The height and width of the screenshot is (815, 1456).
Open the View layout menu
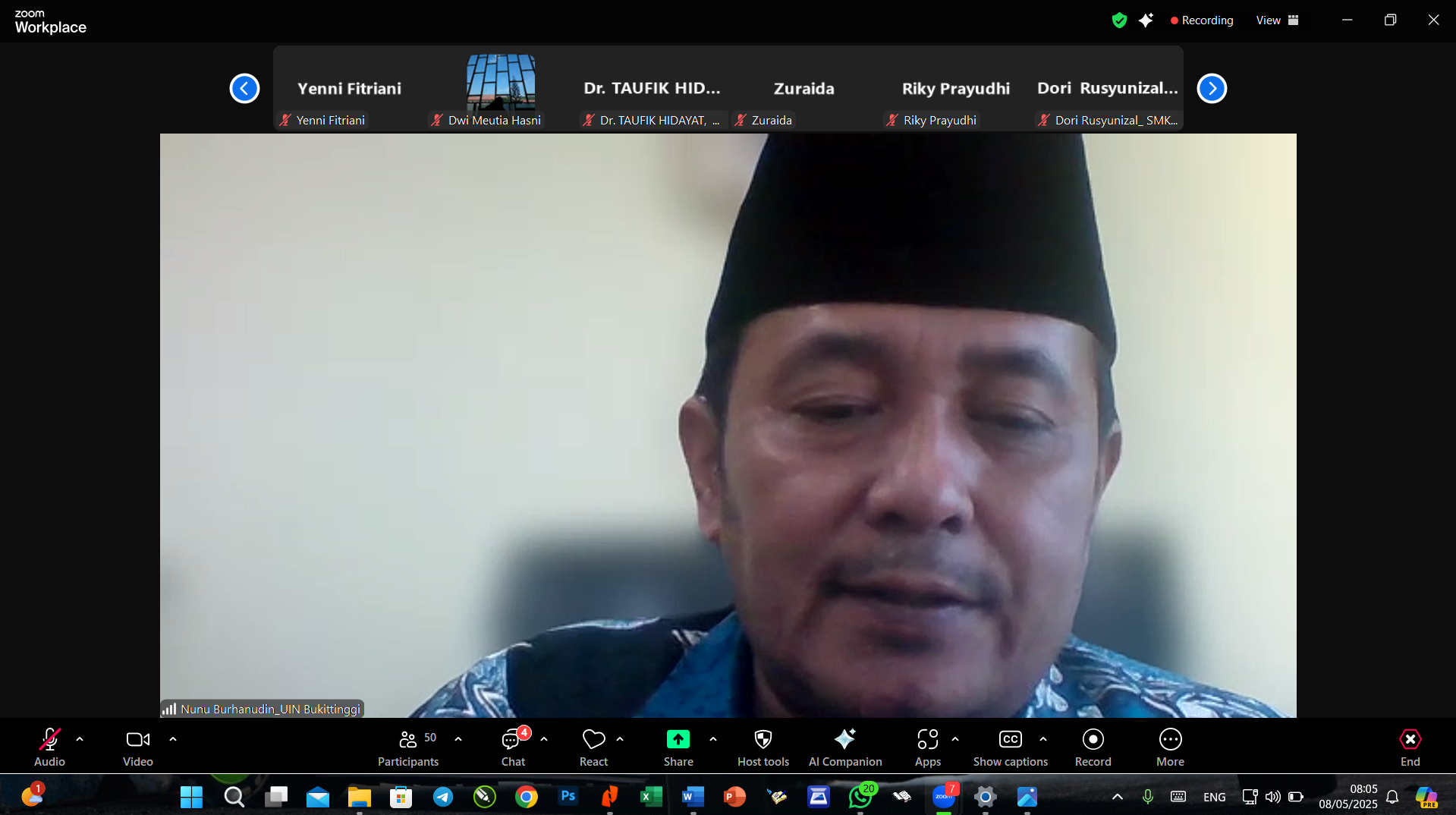(1278, 20)
